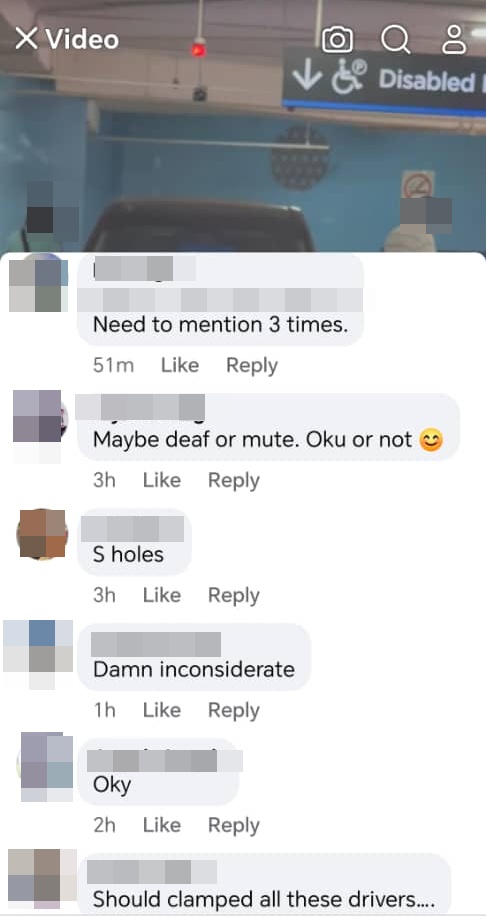Like the 'Oky' comment

coord(162,825)
